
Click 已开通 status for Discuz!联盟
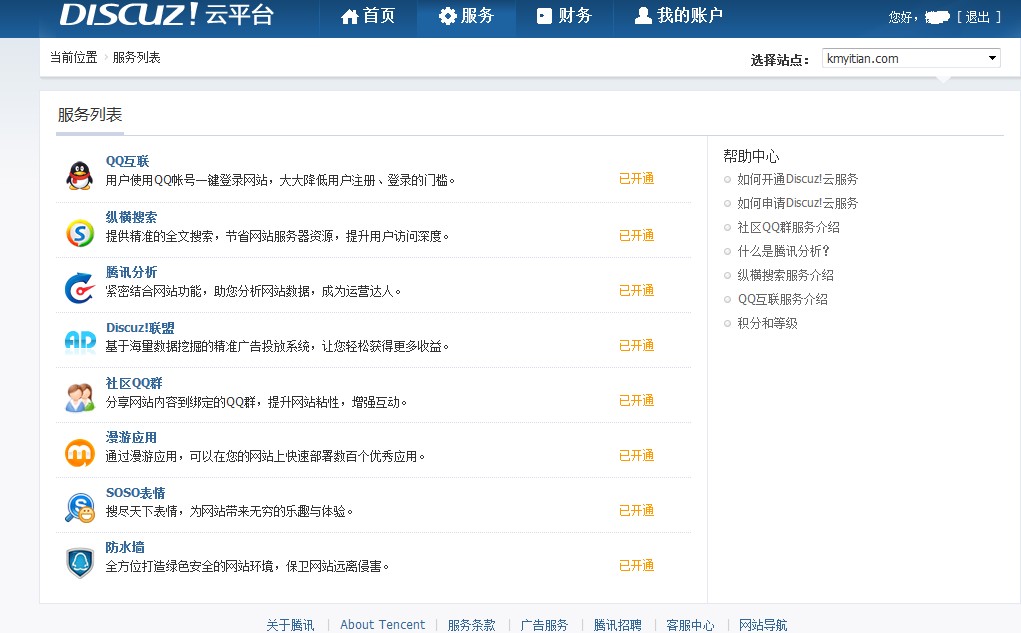coord(636,345)
